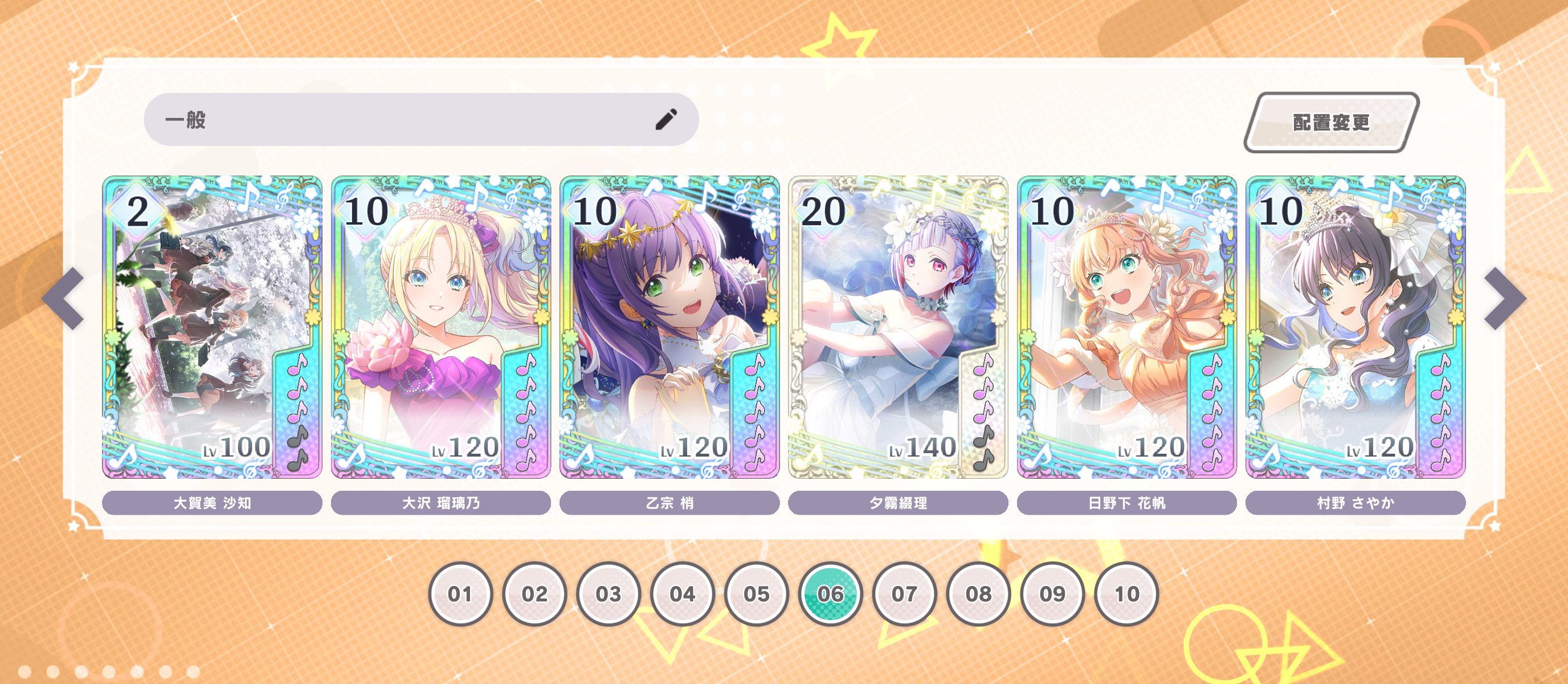Click the 一般 deck name field

421,119
